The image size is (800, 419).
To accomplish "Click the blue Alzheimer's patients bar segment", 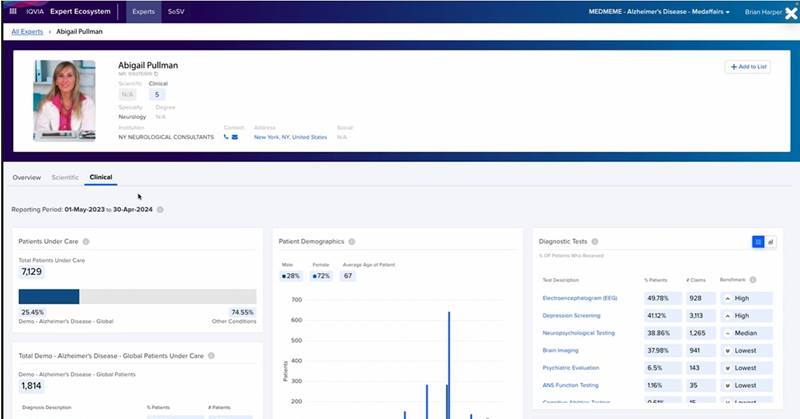I will (x=49, y=297).
